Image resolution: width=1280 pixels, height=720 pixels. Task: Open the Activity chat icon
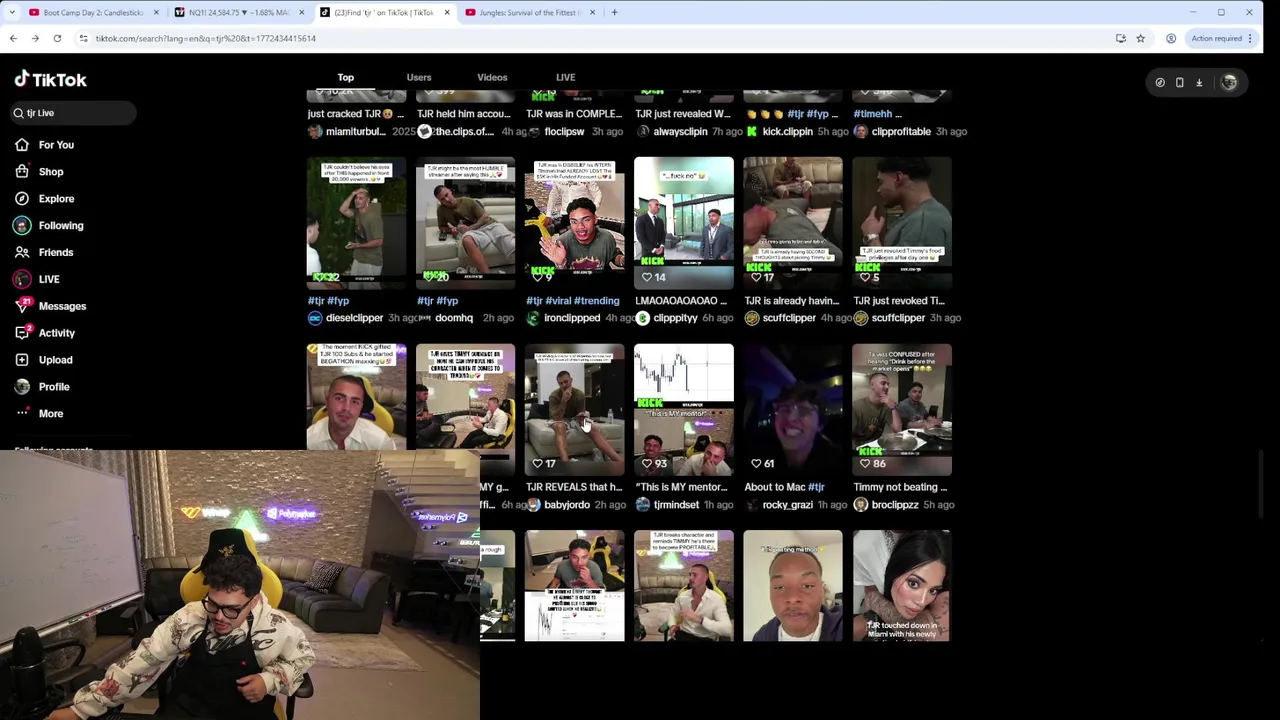[x=22, y=333]
